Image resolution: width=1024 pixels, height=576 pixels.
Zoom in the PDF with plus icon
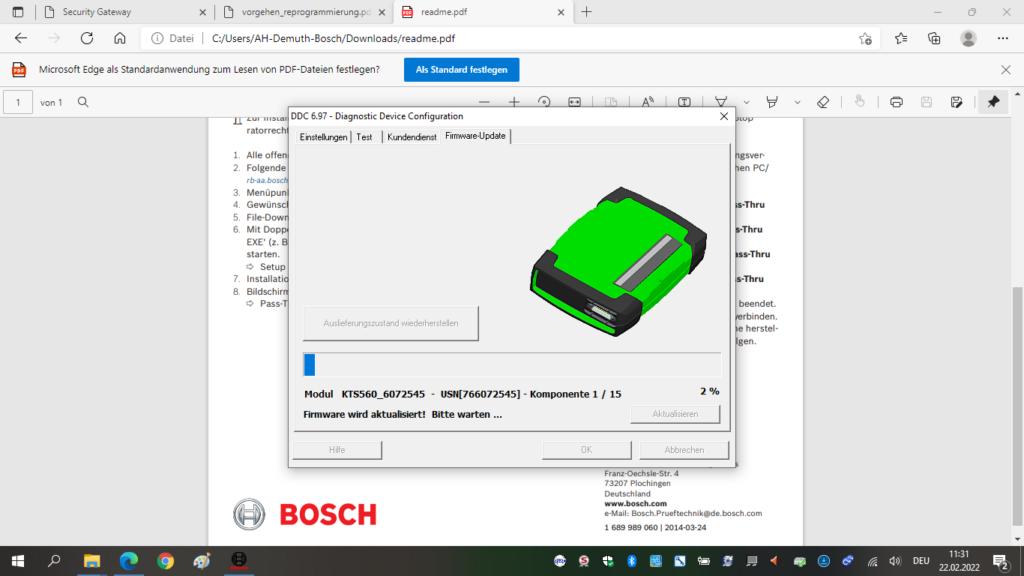click(514, 103)
